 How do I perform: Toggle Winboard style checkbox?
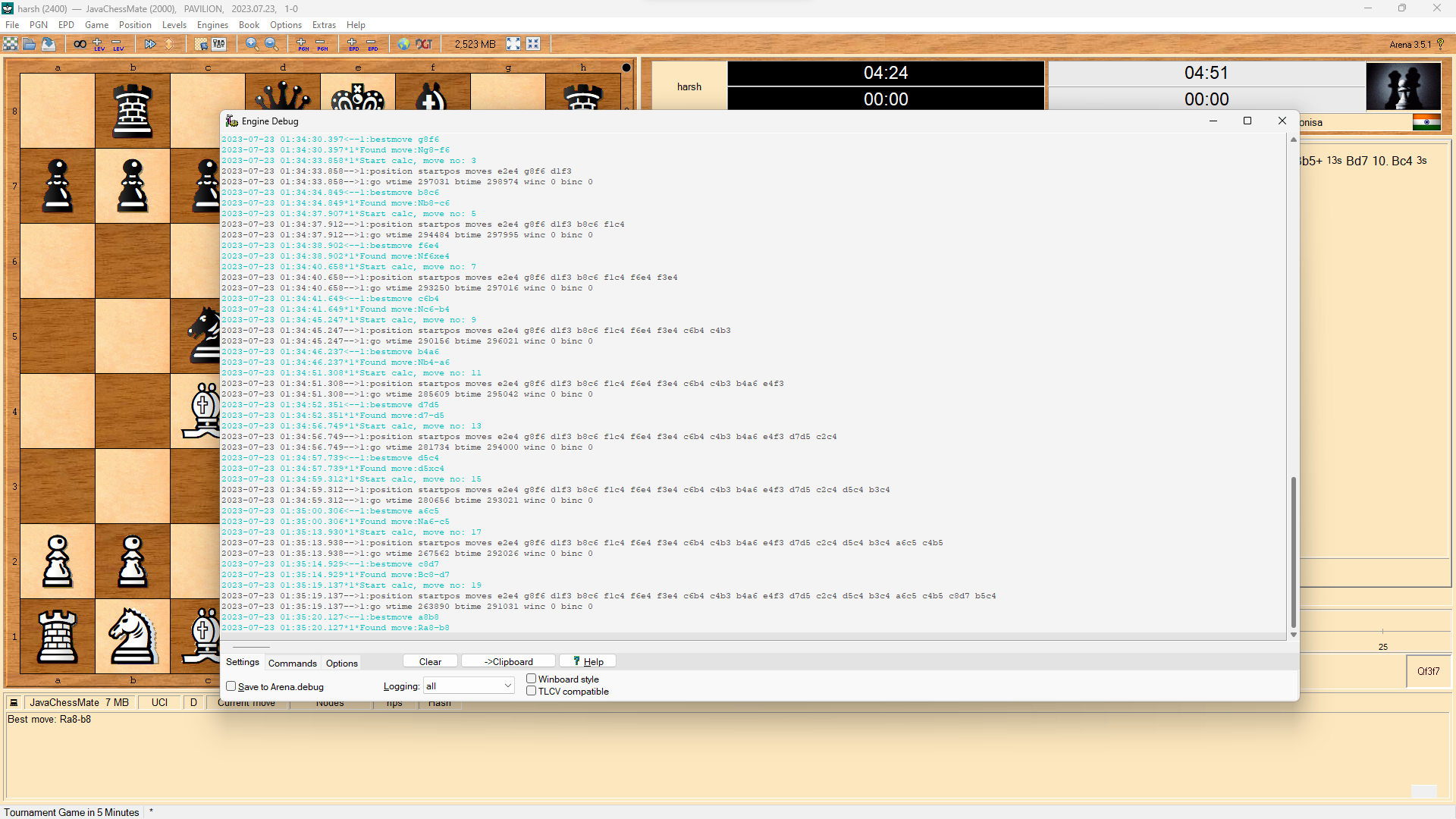(x=532, y=679)
